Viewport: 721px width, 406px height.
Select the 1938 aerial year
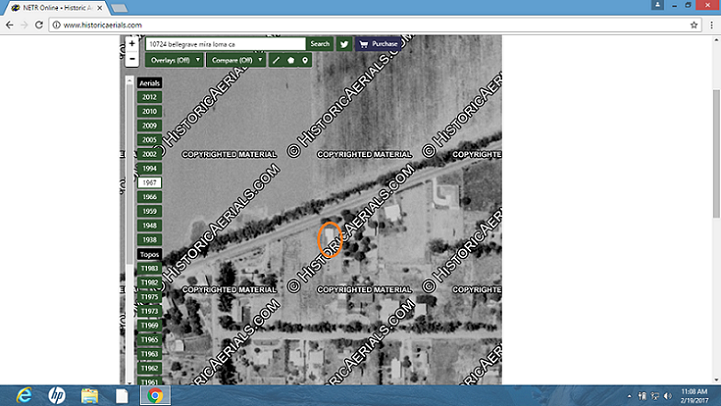point(149,240)
